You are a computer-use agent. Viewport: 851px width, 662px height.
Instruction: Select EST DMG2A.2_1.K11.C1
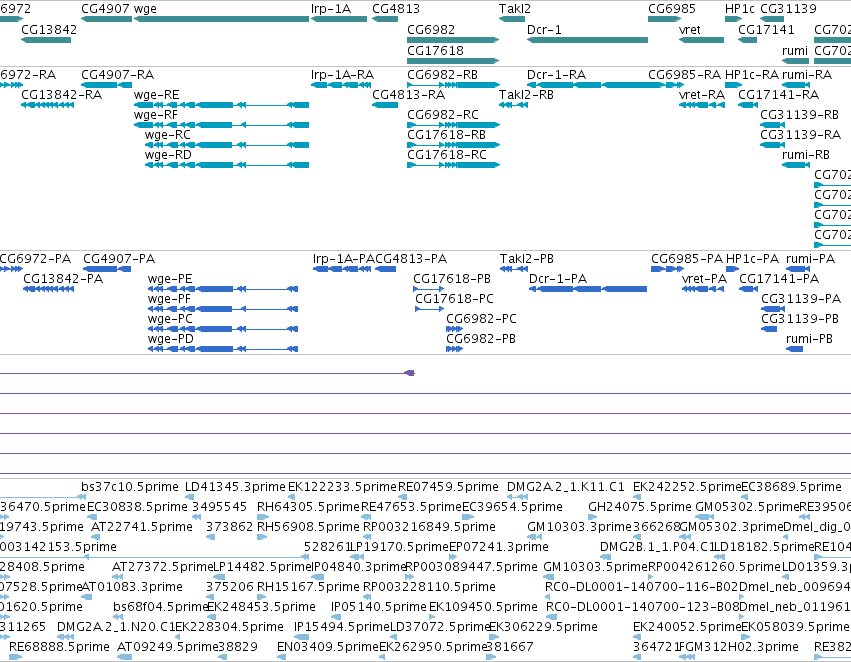pos(566,487)
